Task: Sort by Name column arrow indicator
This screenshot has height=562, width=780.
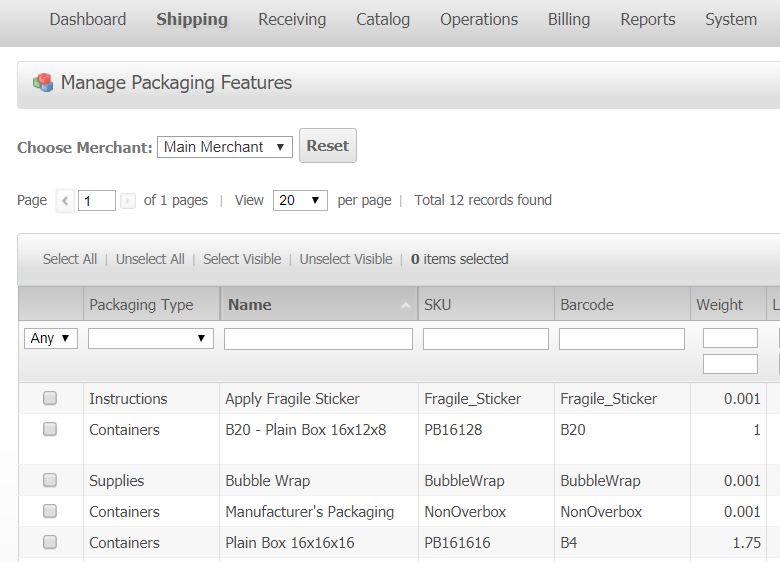Action: coord(405,305)
